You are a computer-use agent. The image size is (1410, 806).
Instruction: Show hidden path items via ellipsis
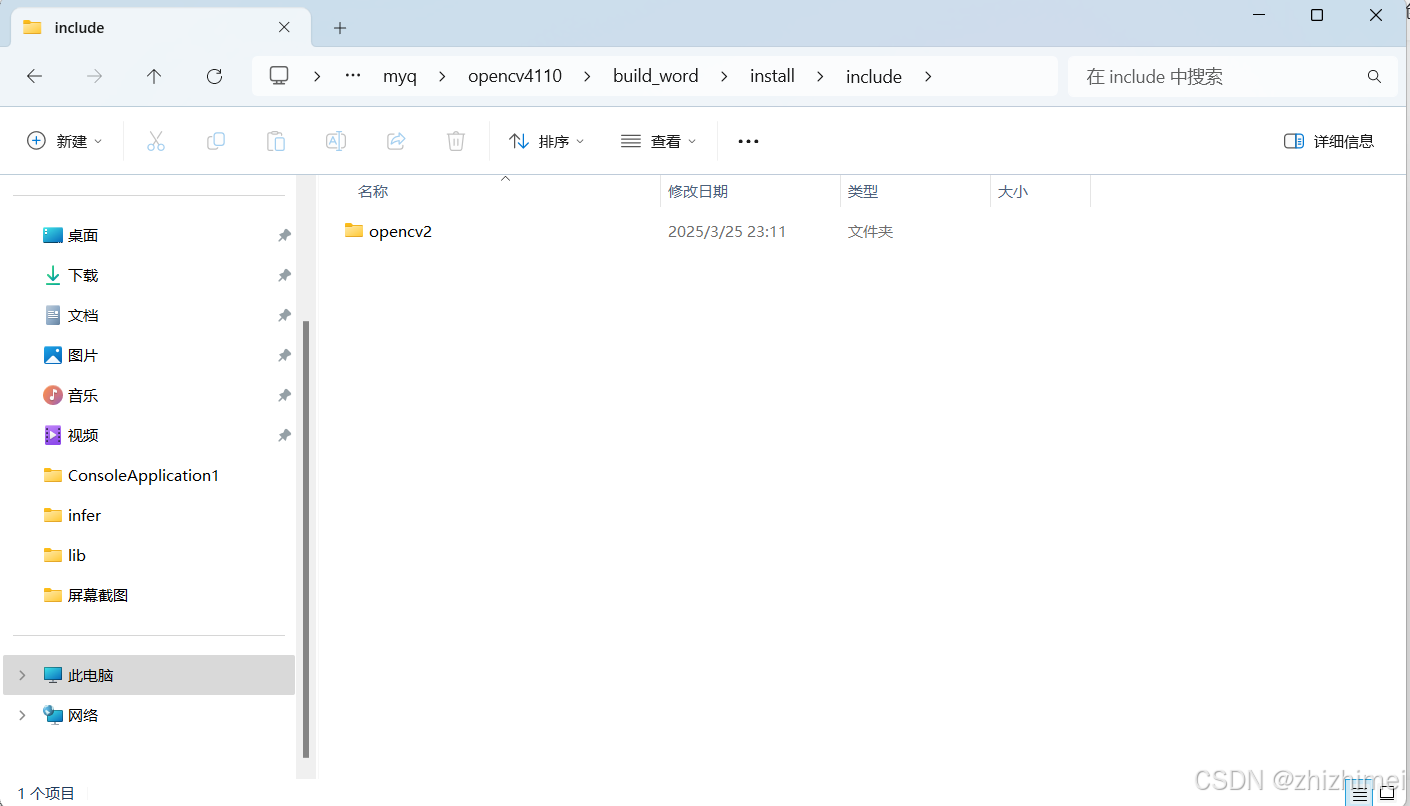pyautogui.click(x=352, y=76)
